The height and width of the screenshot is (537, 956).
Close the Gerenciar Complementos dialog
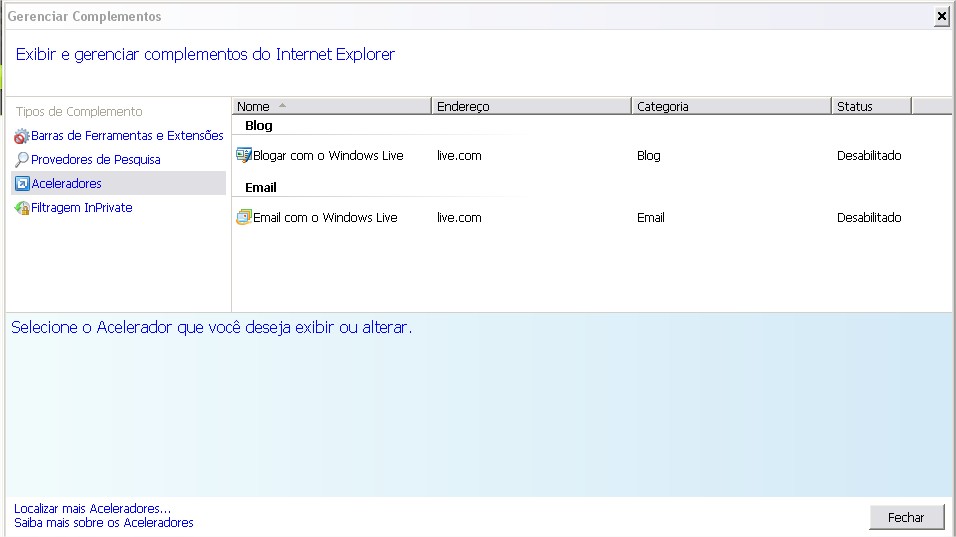942,16
